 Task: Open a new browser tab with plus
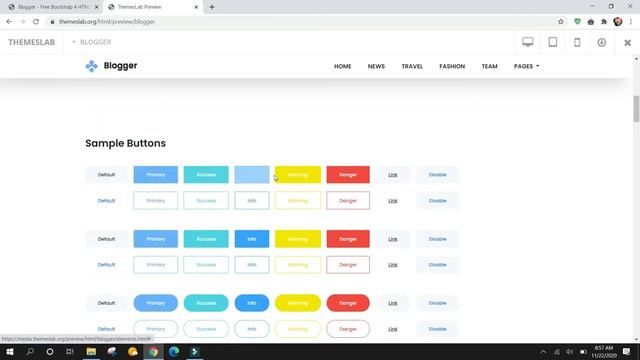[x=212, y=7]
